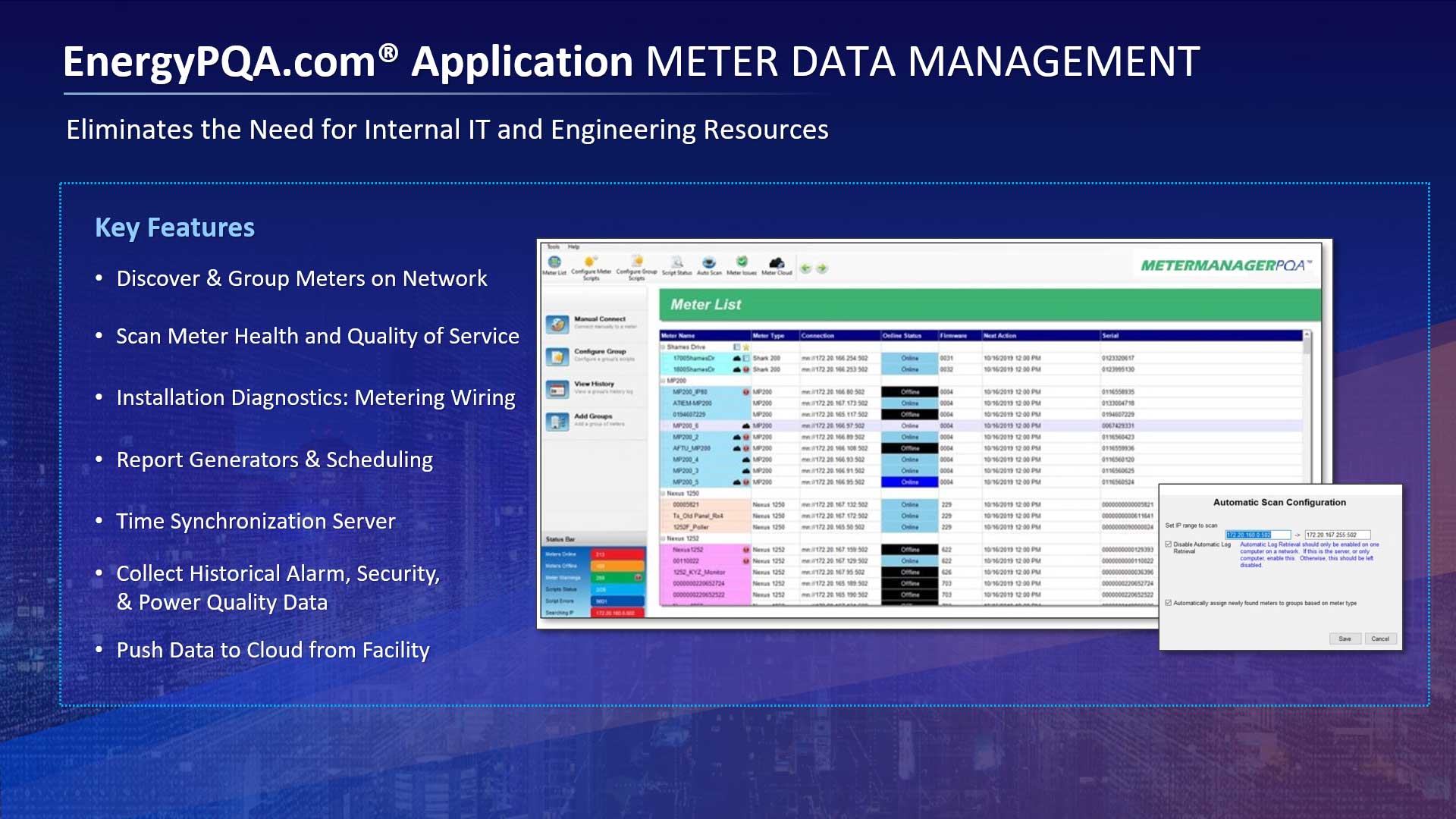The image size is (1456, 819).
Task: Select the Tx_Old Panel_Rx4 meter row
Action: click(x=981, y=516)
